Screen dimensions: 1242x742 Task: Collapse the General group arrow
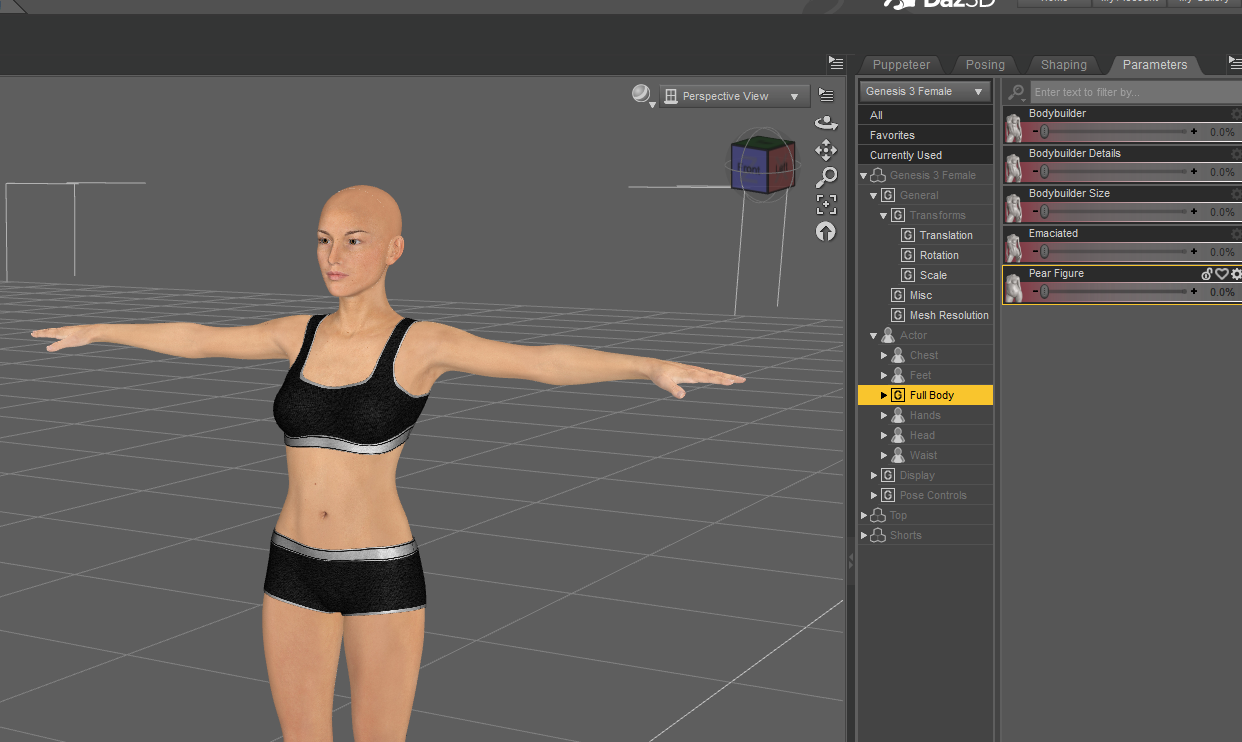874,196
